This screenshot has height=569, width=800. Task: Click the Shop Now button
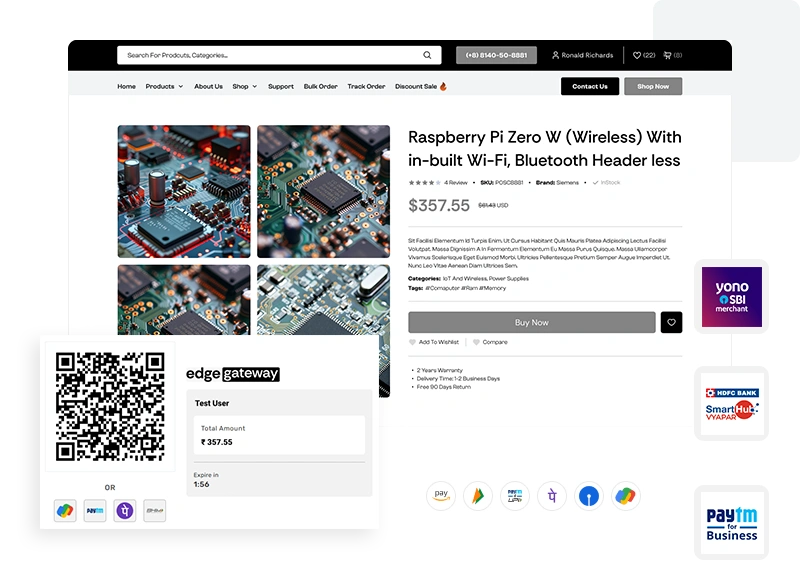653,86
